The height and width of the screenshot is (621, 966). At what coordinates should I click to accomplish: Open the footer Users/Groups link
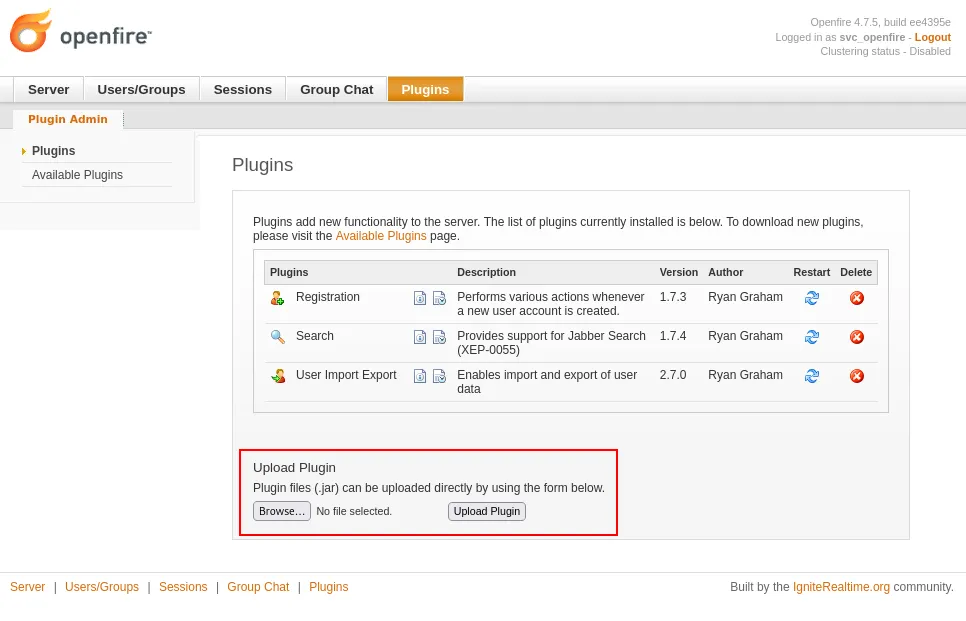tap(102, 587)
